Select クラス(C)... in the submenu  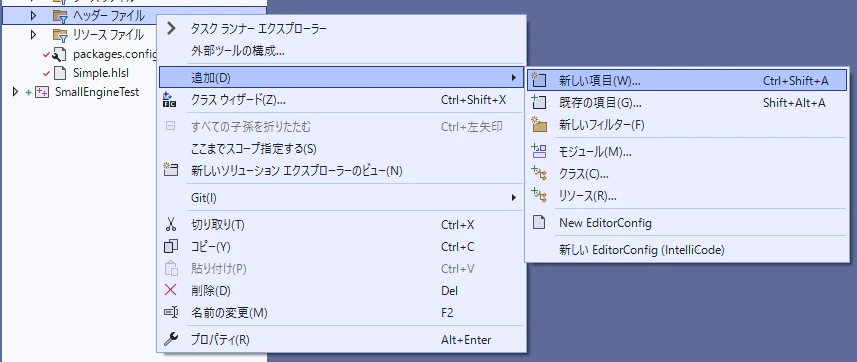click(x=687, y=174)
